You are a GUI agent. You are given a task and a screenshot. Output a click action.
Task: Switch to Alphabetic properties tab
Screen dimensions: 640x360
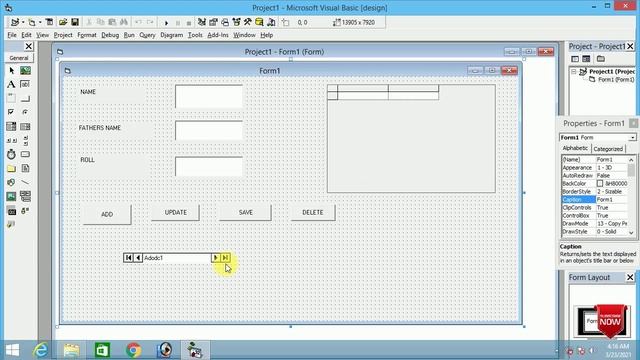(x=575, y=148)
